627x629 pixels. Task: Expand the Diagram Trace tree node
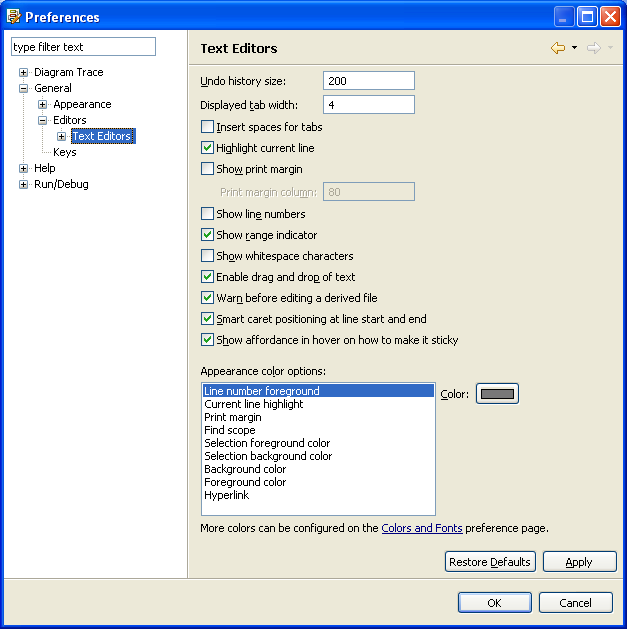[x=23, y=73]
